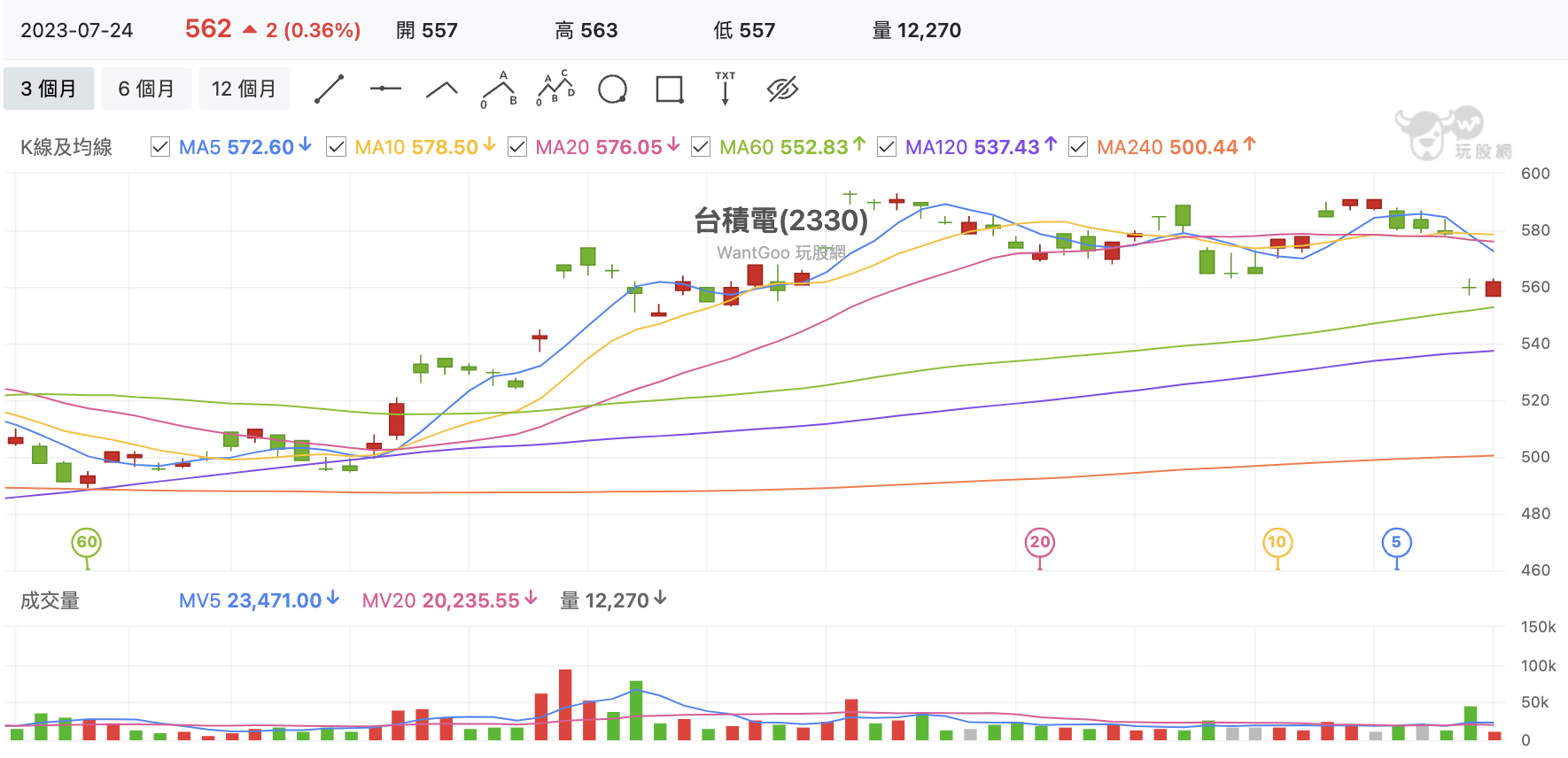1568x758 pixels.
Task: Click the pink 20 marker on timeline
Action: [x=1040, y=543]
